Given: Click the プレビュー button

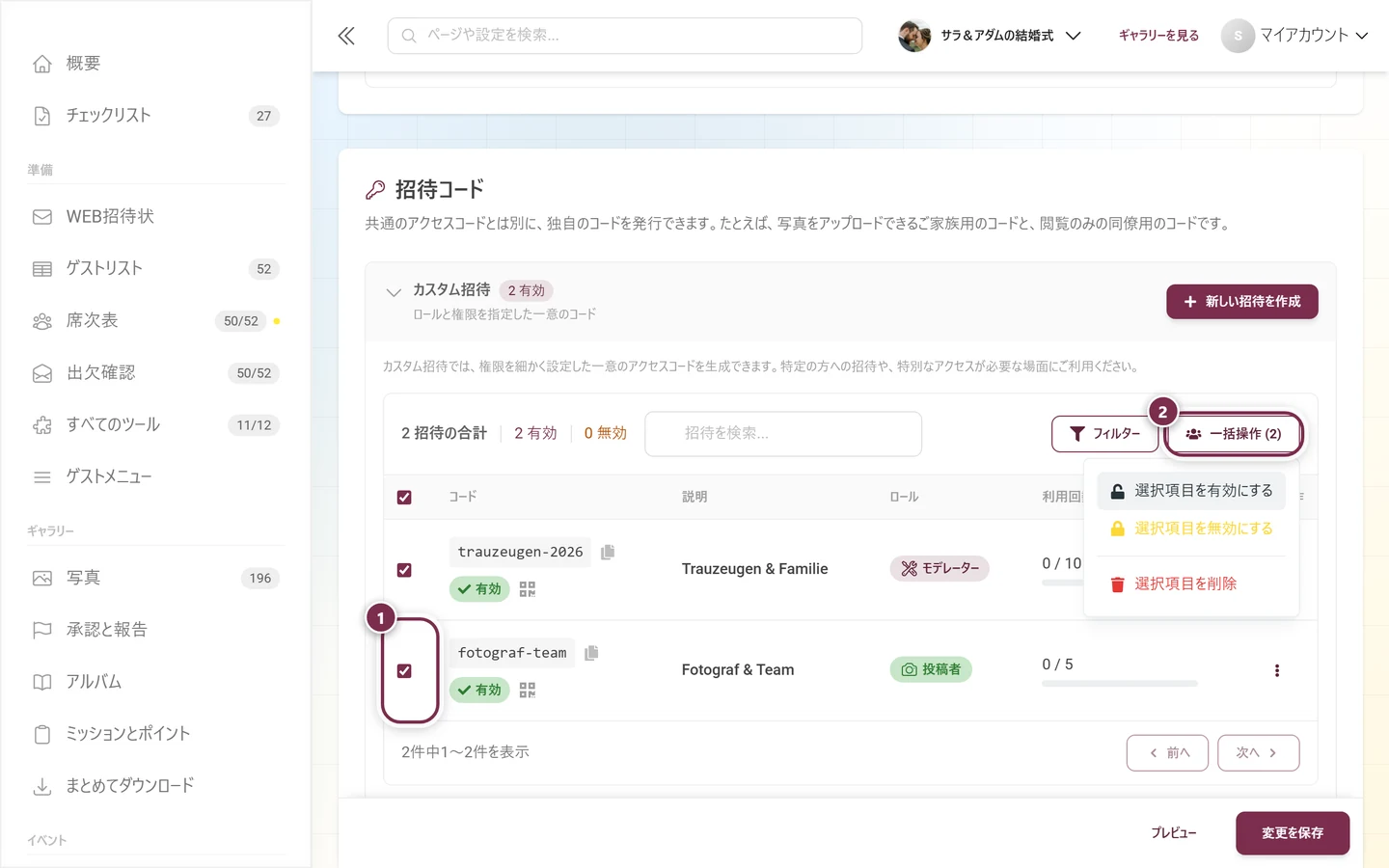Looking at the screenshot, I should [1174, 833].
